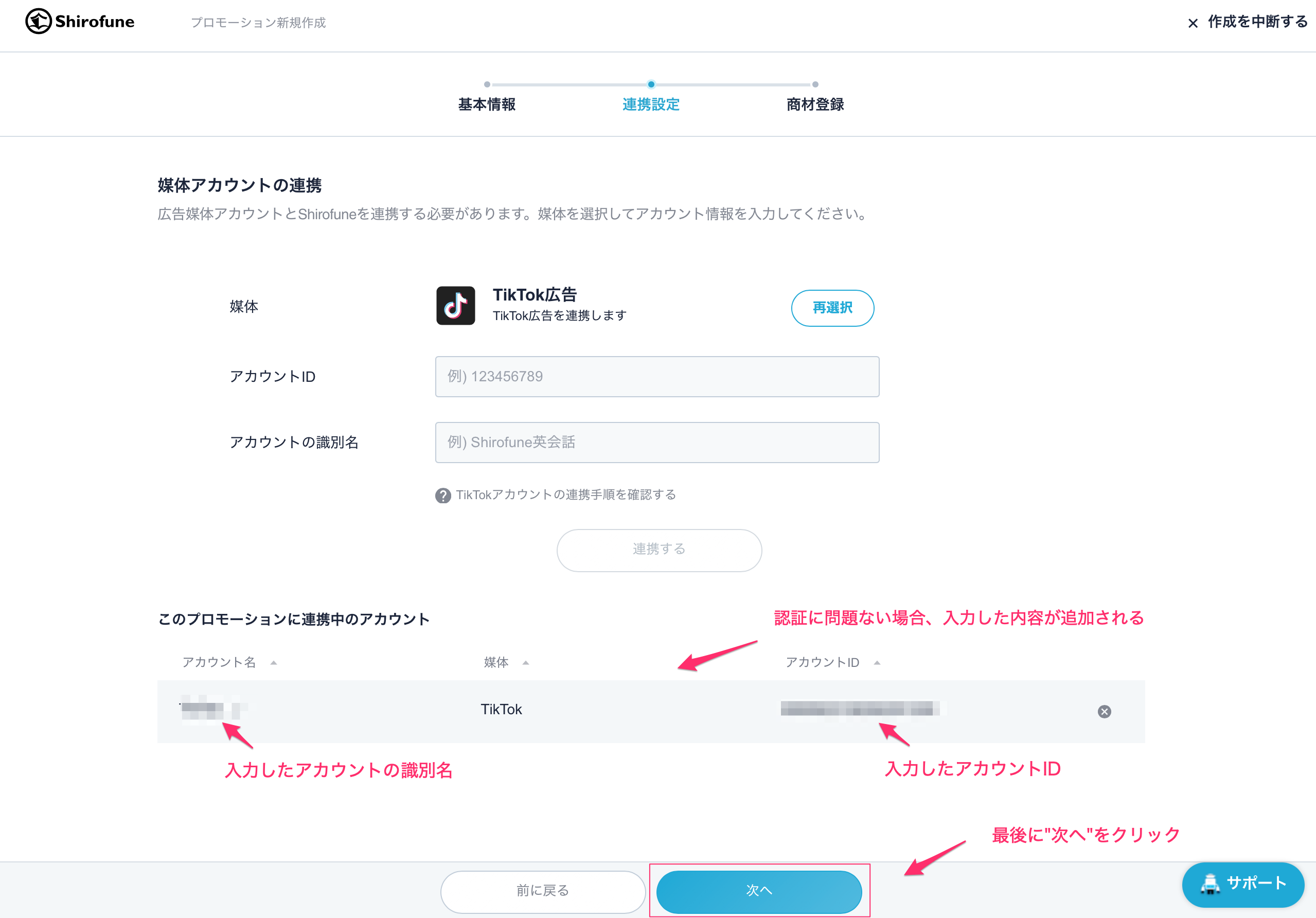This screenshot has height=918, width=1316.
Task: Remove the linked TikTok account row
Action: [1104, 712]
